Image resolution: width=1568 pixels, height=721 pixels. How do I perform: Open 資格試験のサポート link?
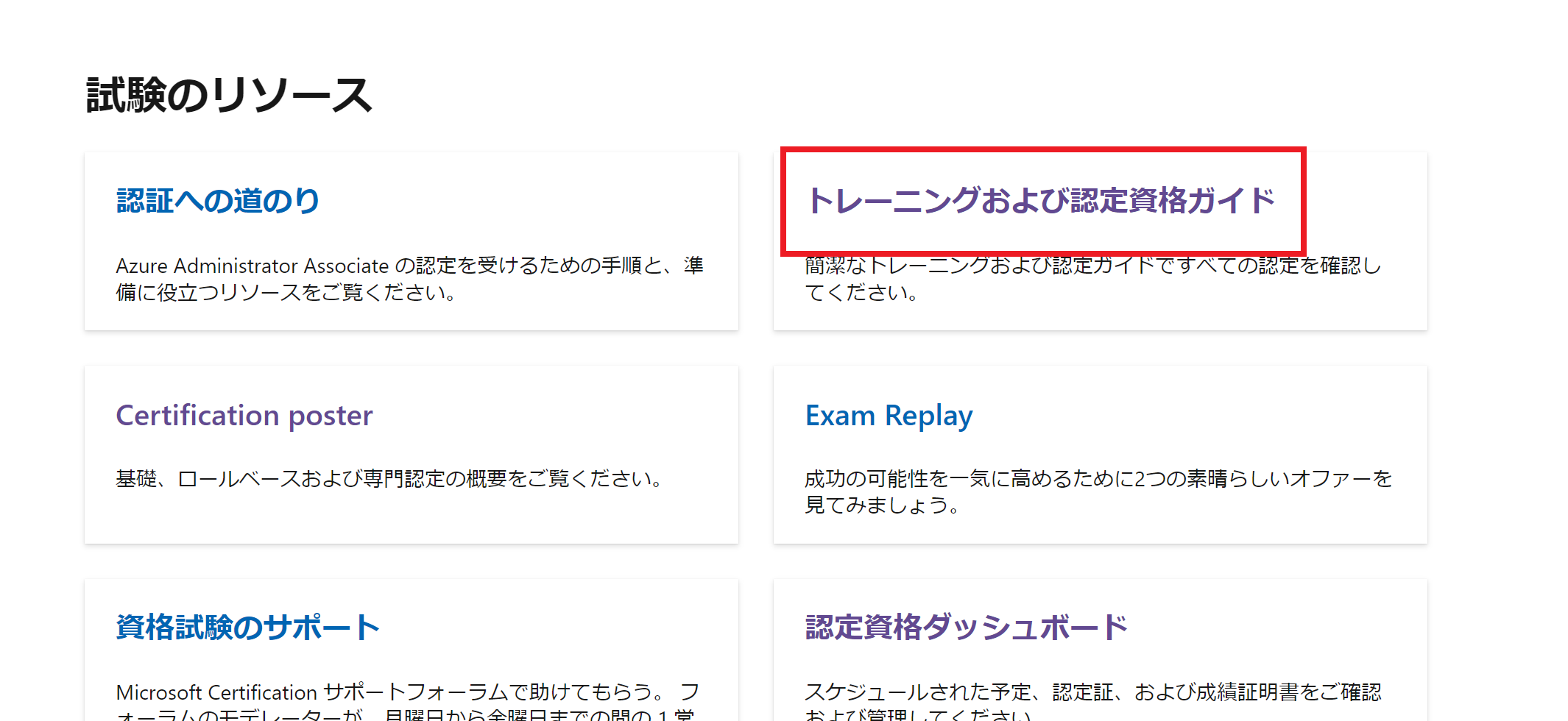247,628
